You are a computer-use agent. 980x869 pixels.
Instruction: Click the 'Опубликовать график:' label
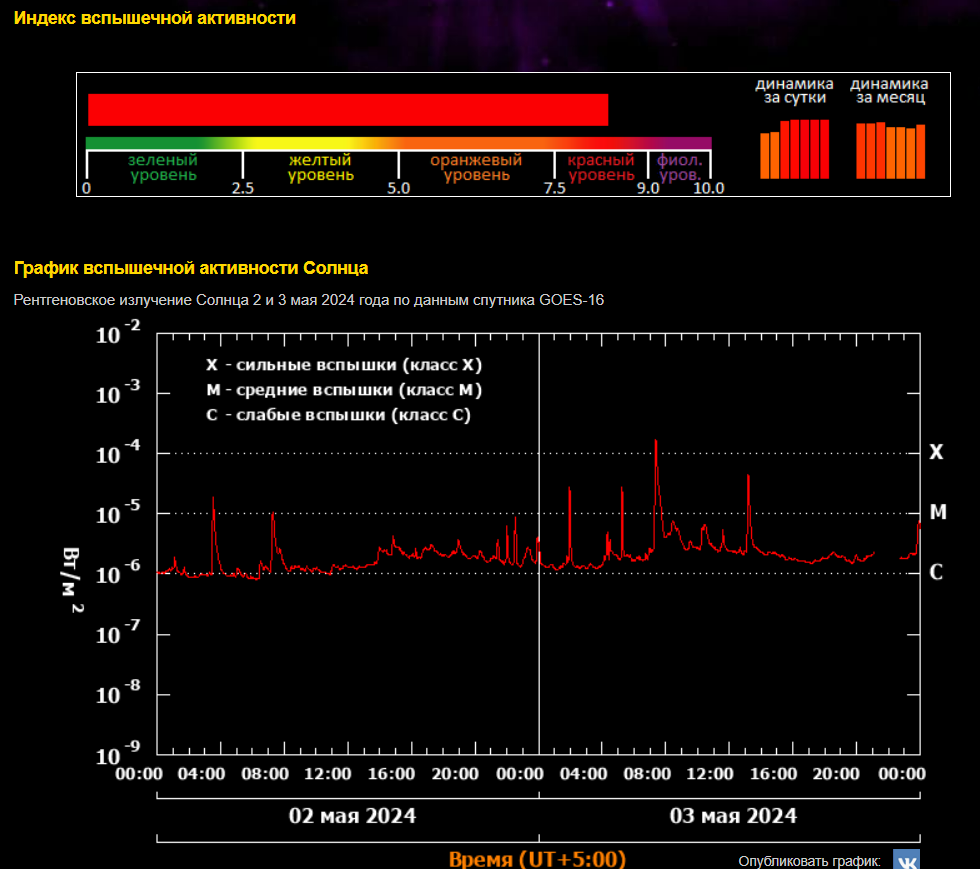[809, 861]
